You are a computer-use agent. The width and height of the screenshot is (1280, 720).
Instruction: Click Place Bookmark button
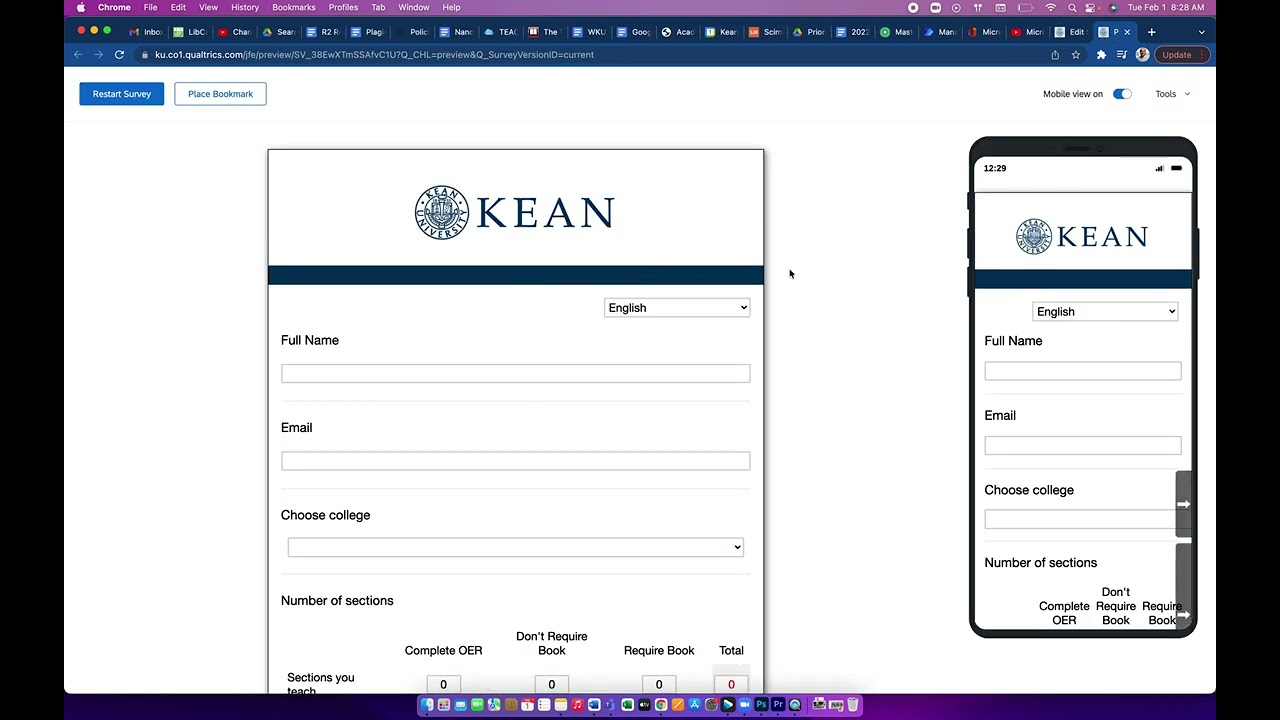(x=220, y=94)
